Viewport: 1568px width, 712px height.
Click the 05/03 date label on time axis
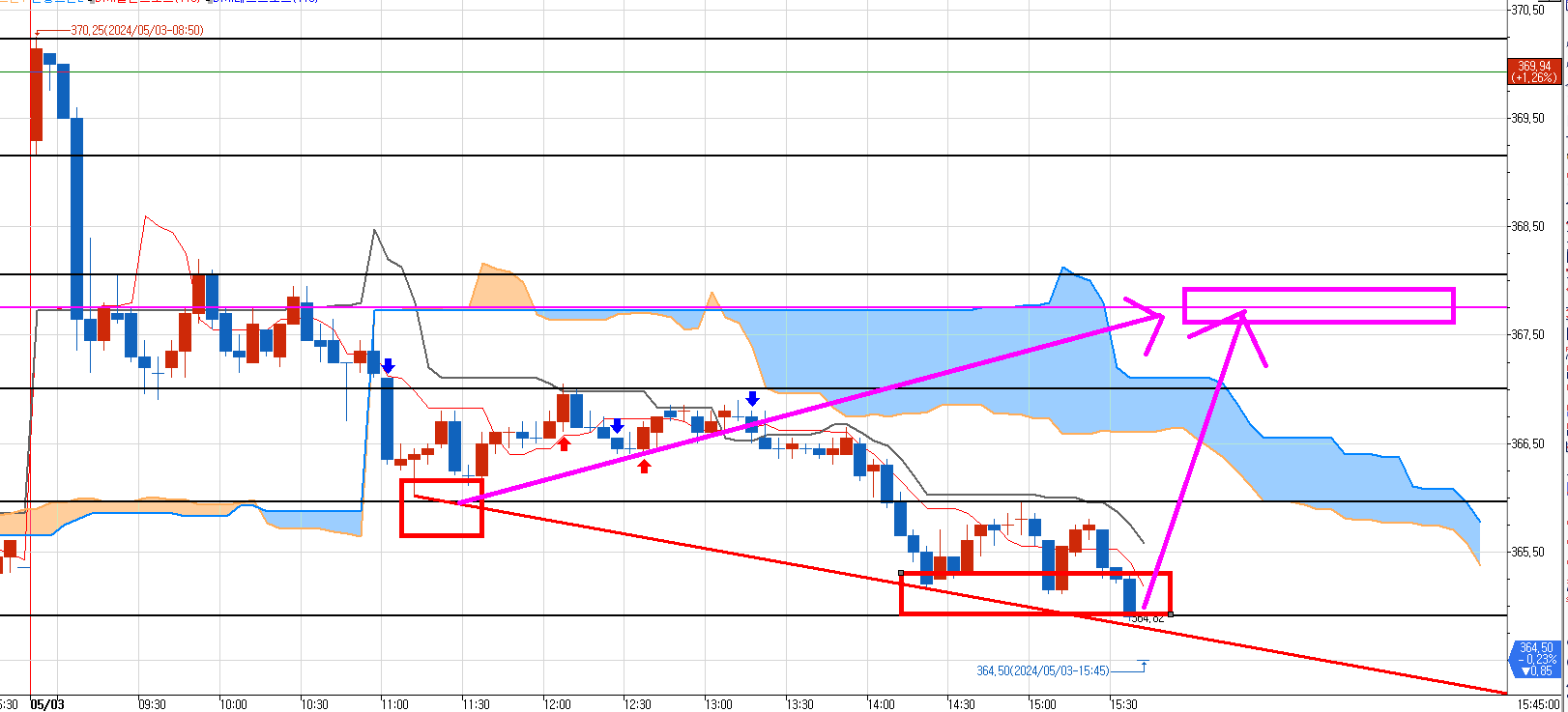[47, 704]
